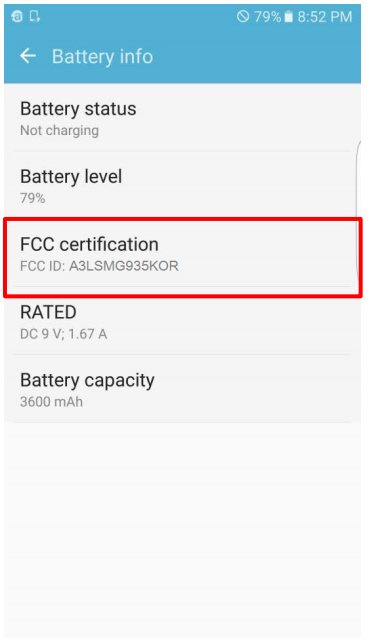Tap the Not charging status text
370x640 pixels.
coord(59,130)
